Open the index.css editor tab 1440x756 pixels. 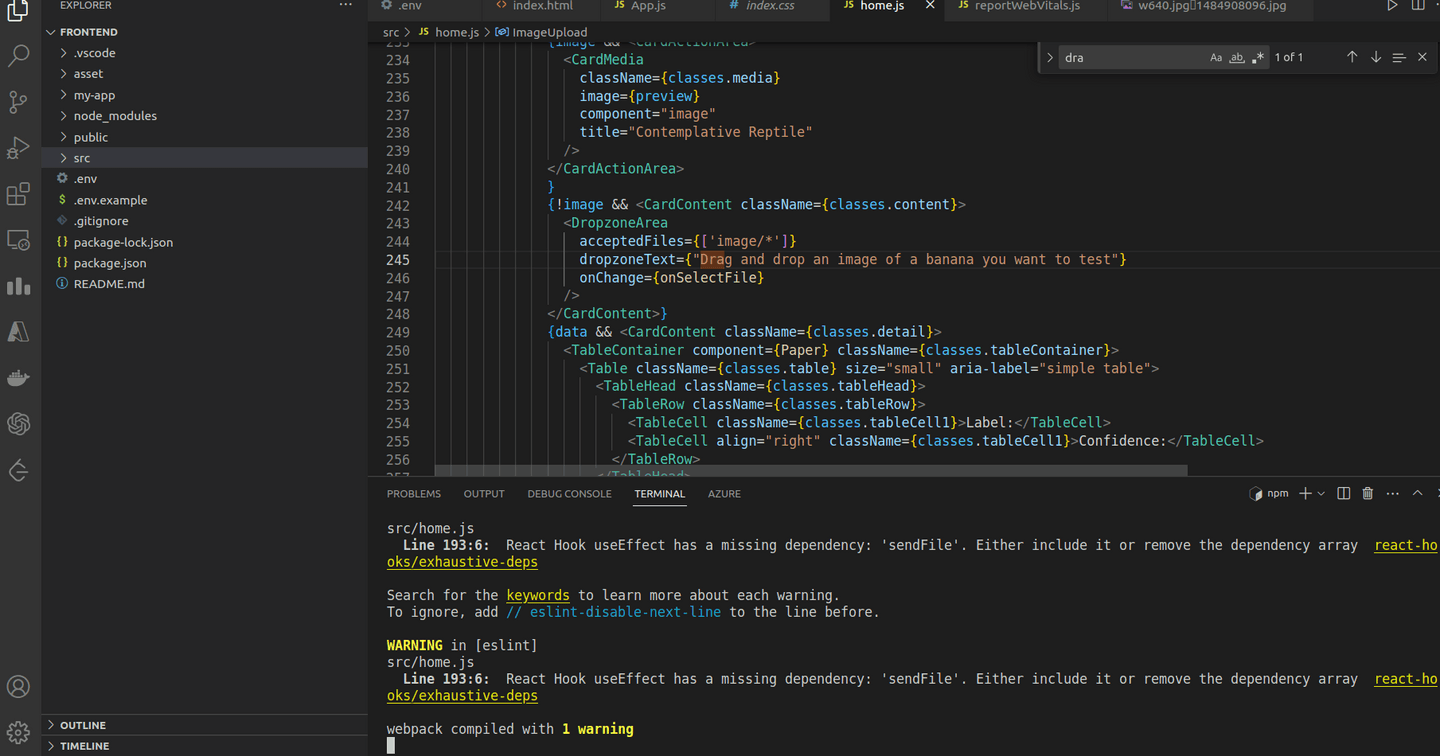770,6
